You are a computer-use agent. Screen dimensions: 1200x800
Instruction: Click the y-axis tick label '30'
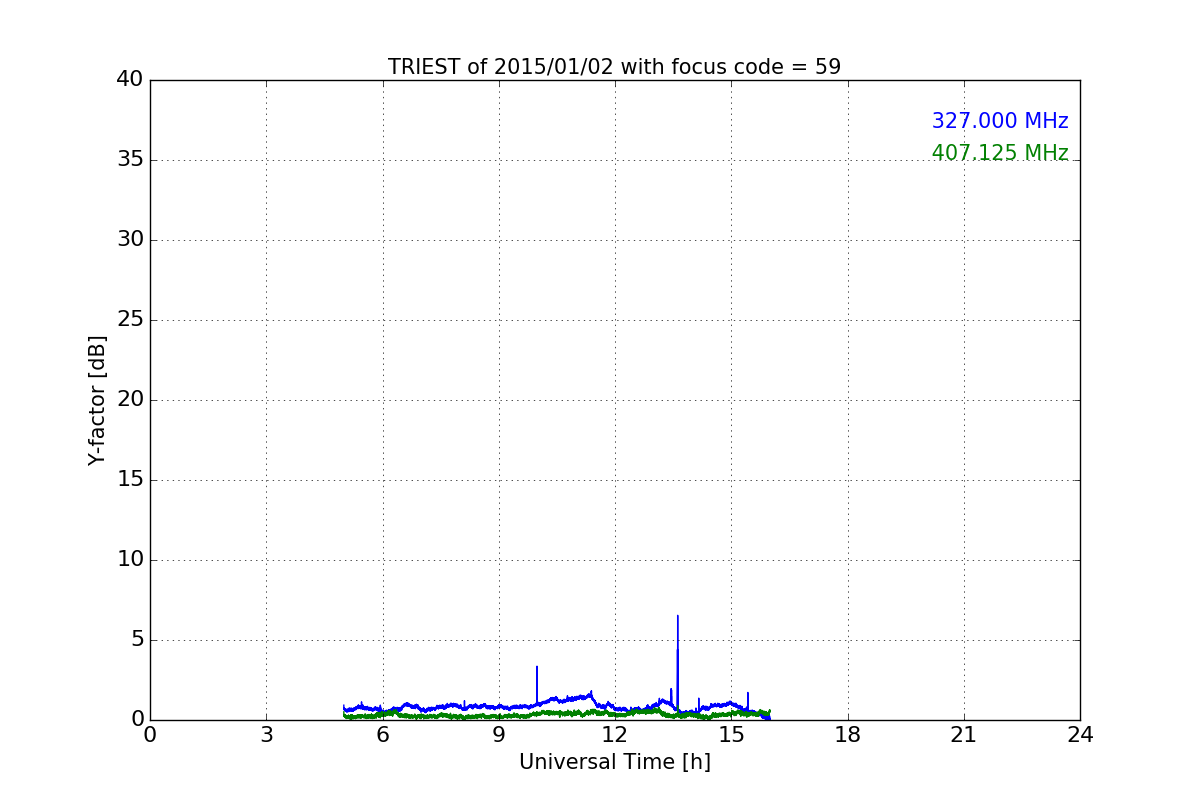[x=130, y=240]
